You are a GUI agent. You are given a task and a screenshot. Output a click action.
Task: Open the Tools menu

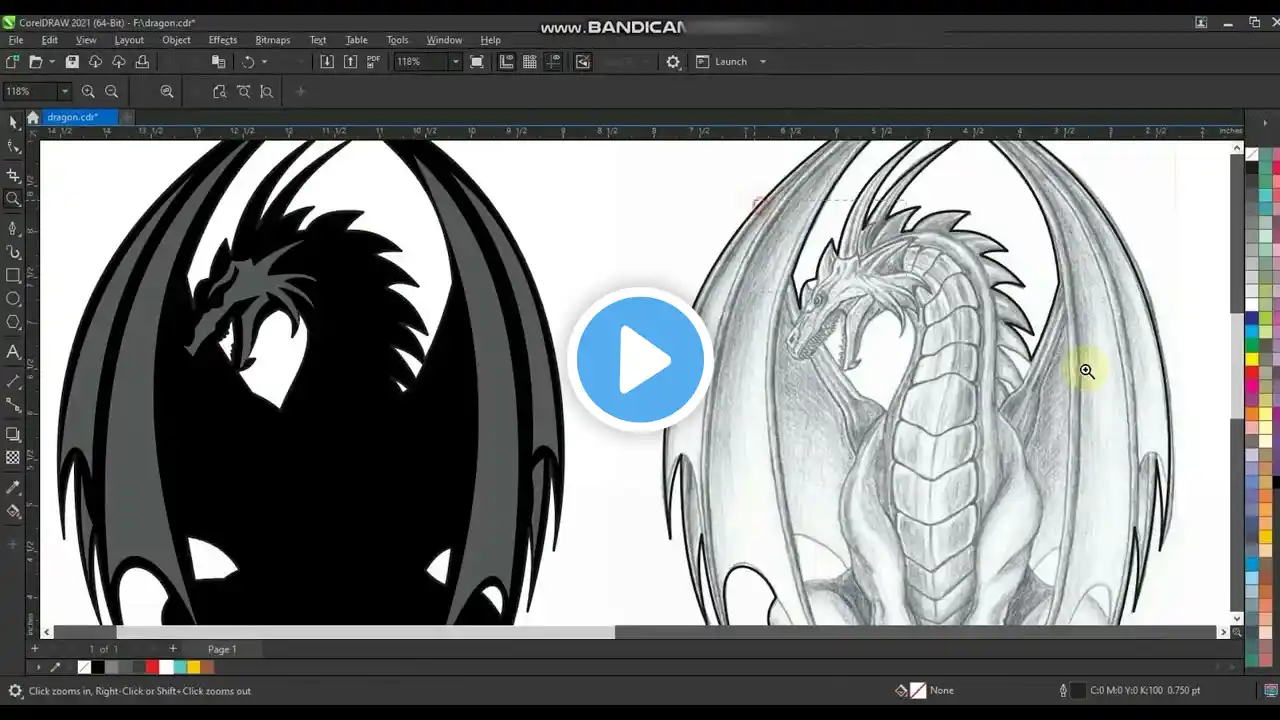[397, 40]
